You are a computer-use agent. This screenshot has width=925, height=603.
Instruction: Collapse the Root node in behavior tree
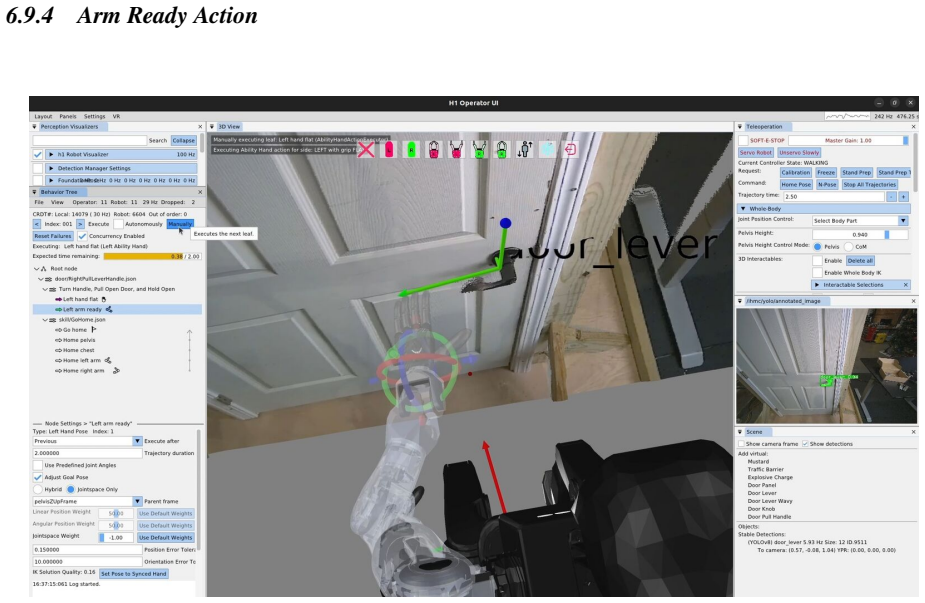(36, 268)
